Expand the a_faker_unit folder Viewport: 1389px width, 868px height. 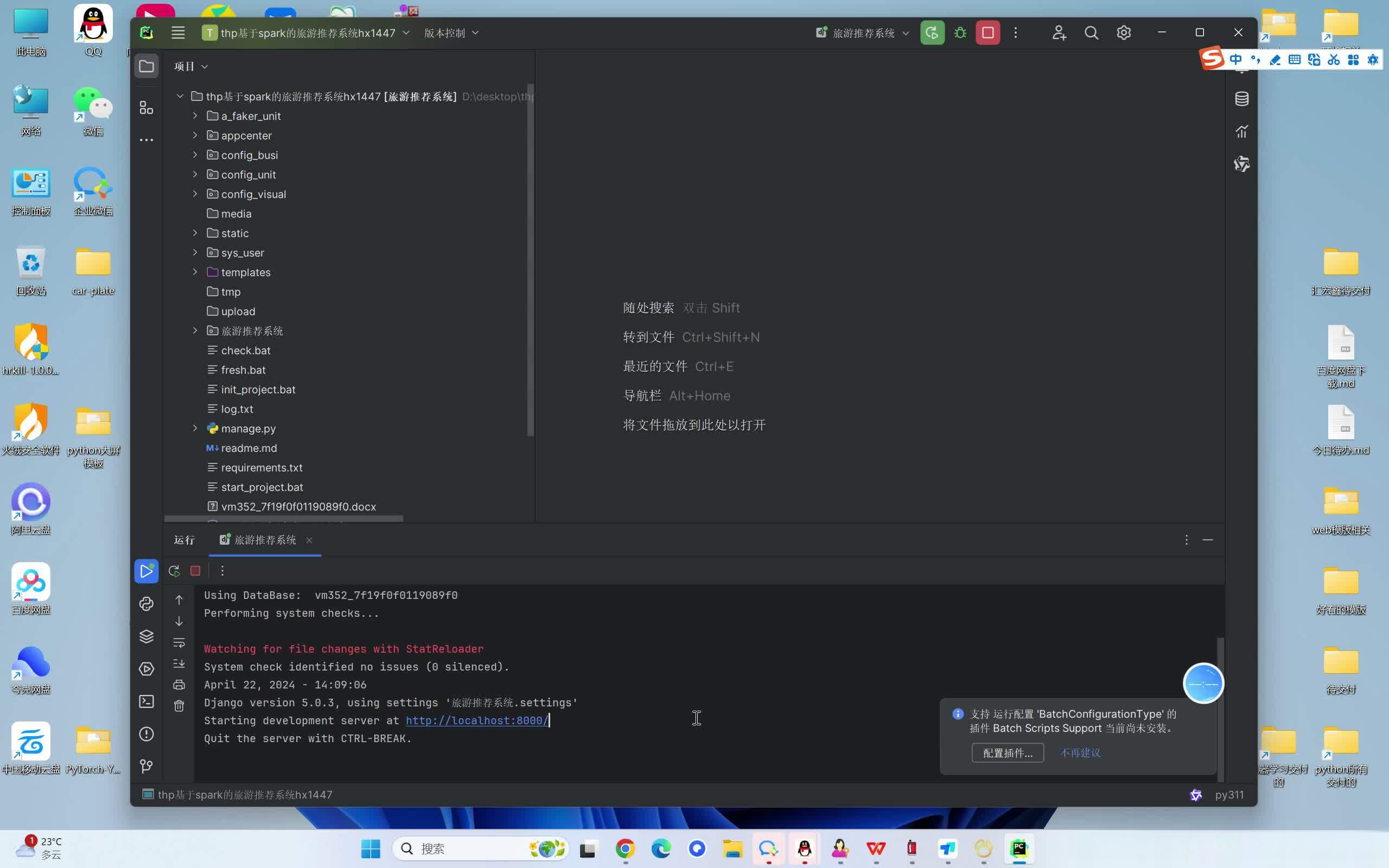195,116
